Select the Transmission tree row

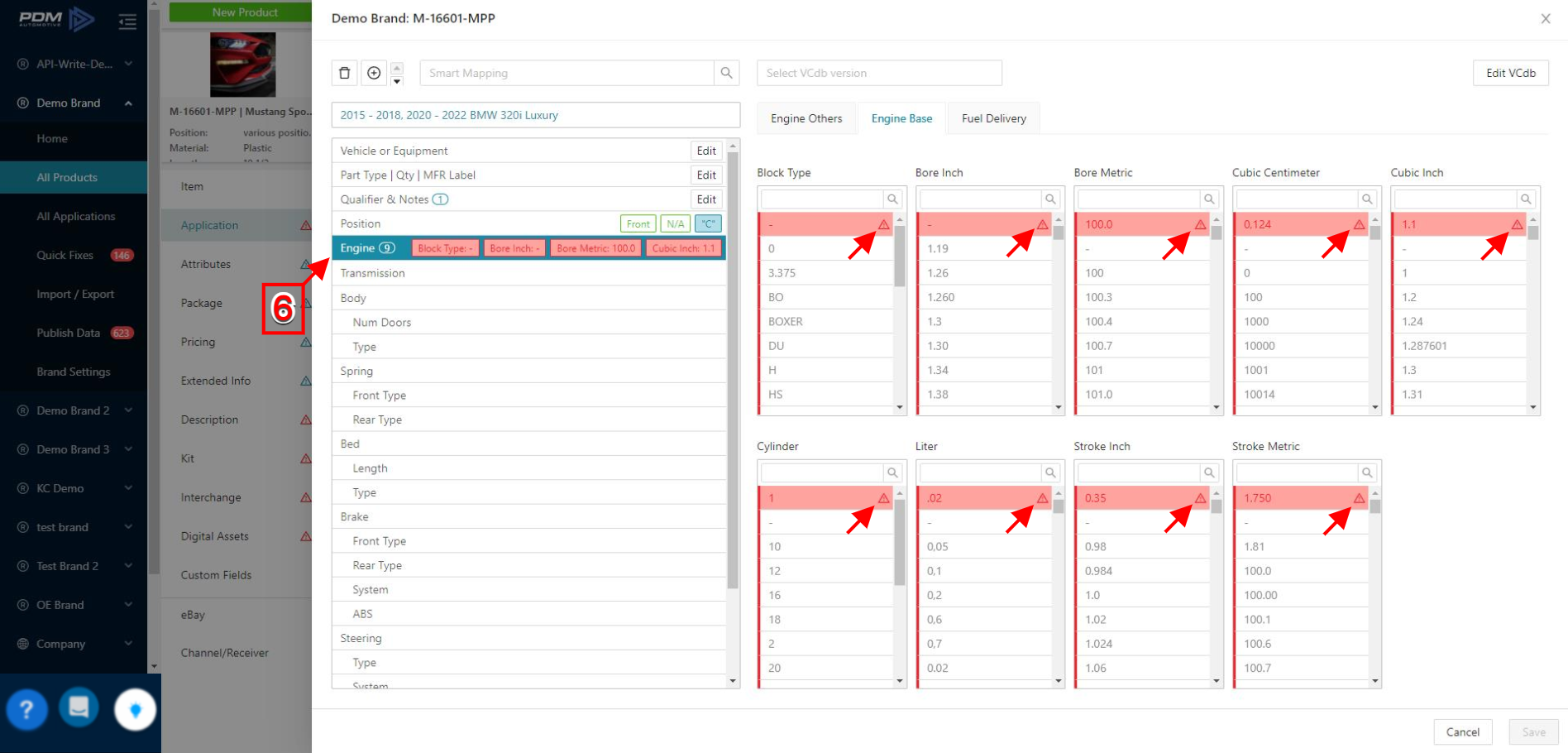coord(529,273)
